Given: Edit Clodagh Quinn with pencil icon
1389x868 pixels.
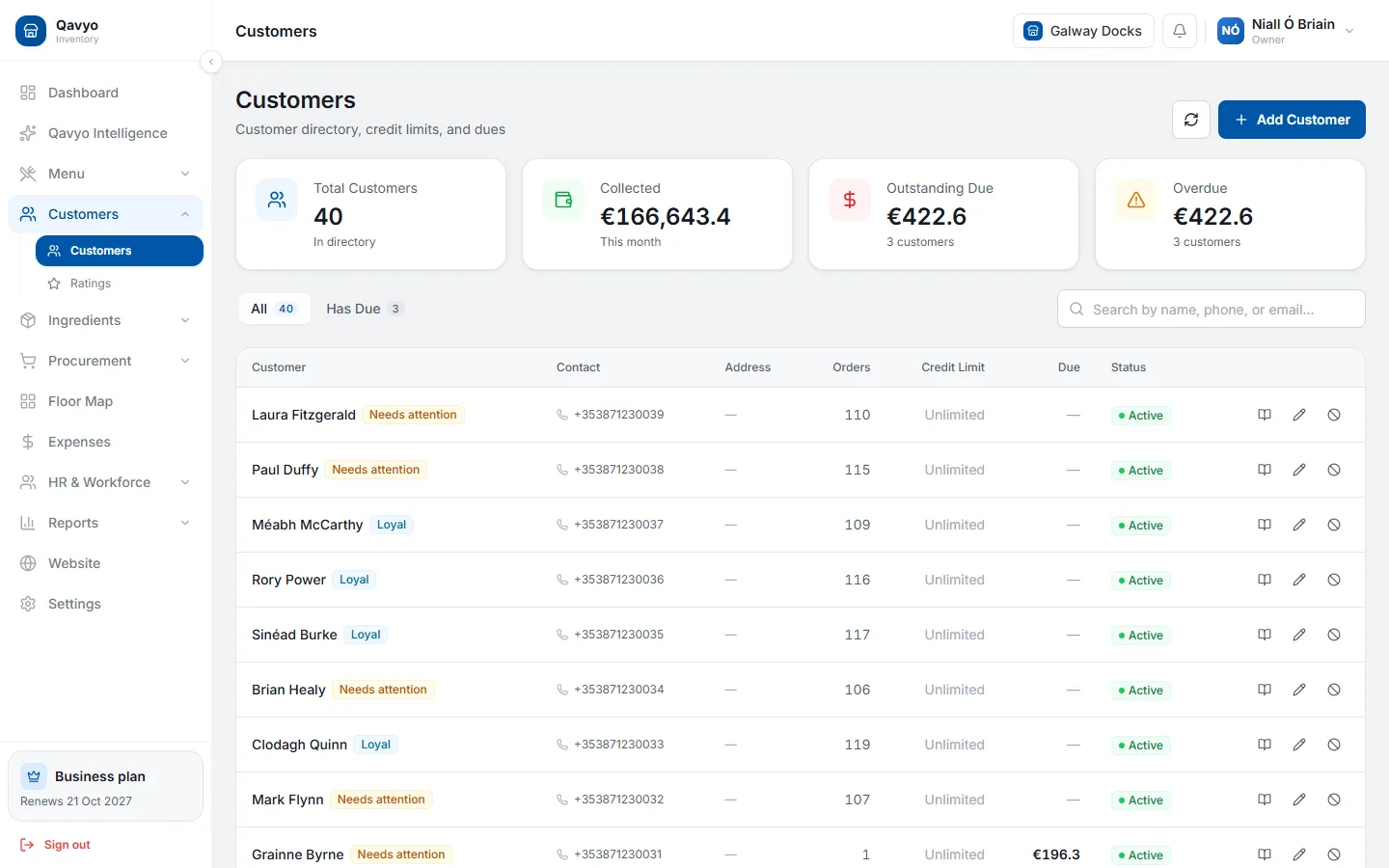Looking at the screenshot, I should point(1299,745).
